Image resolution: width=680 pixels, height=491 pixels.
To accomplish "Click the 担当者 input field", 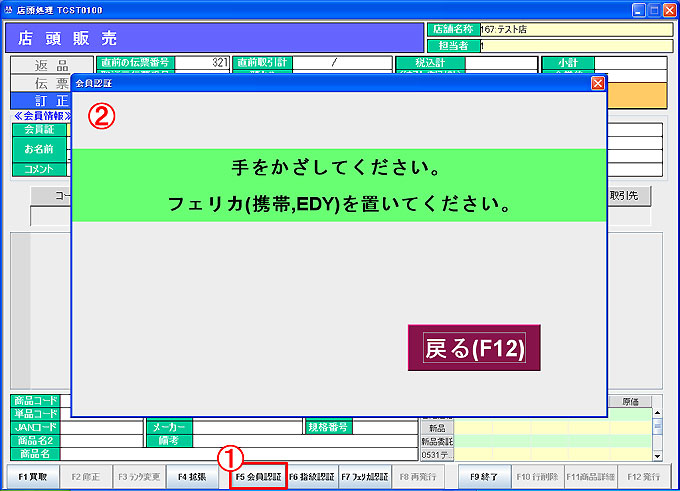I will click(x=576, y=46).
